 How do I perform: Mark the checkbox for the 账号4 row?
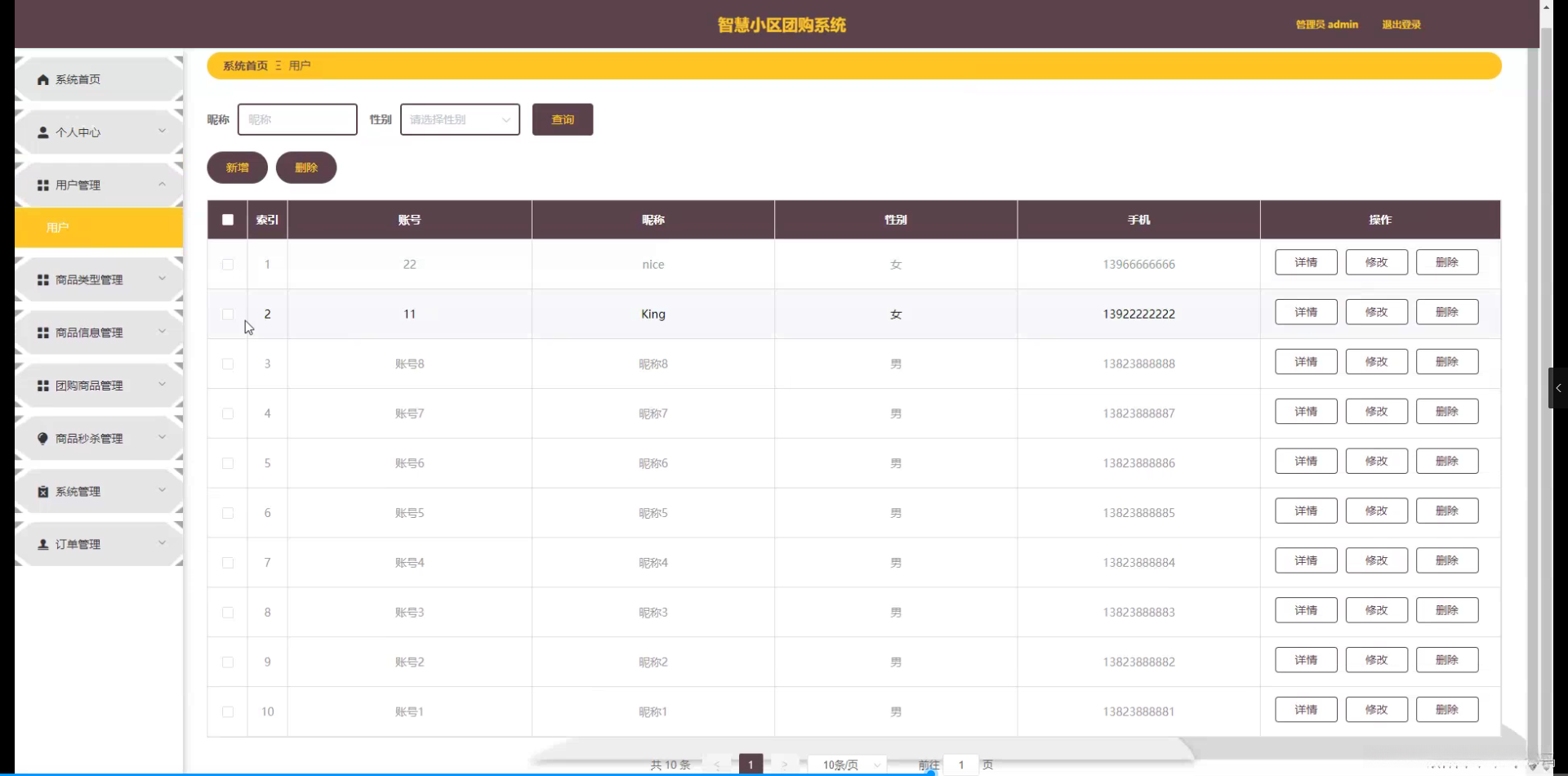(228, 563)
